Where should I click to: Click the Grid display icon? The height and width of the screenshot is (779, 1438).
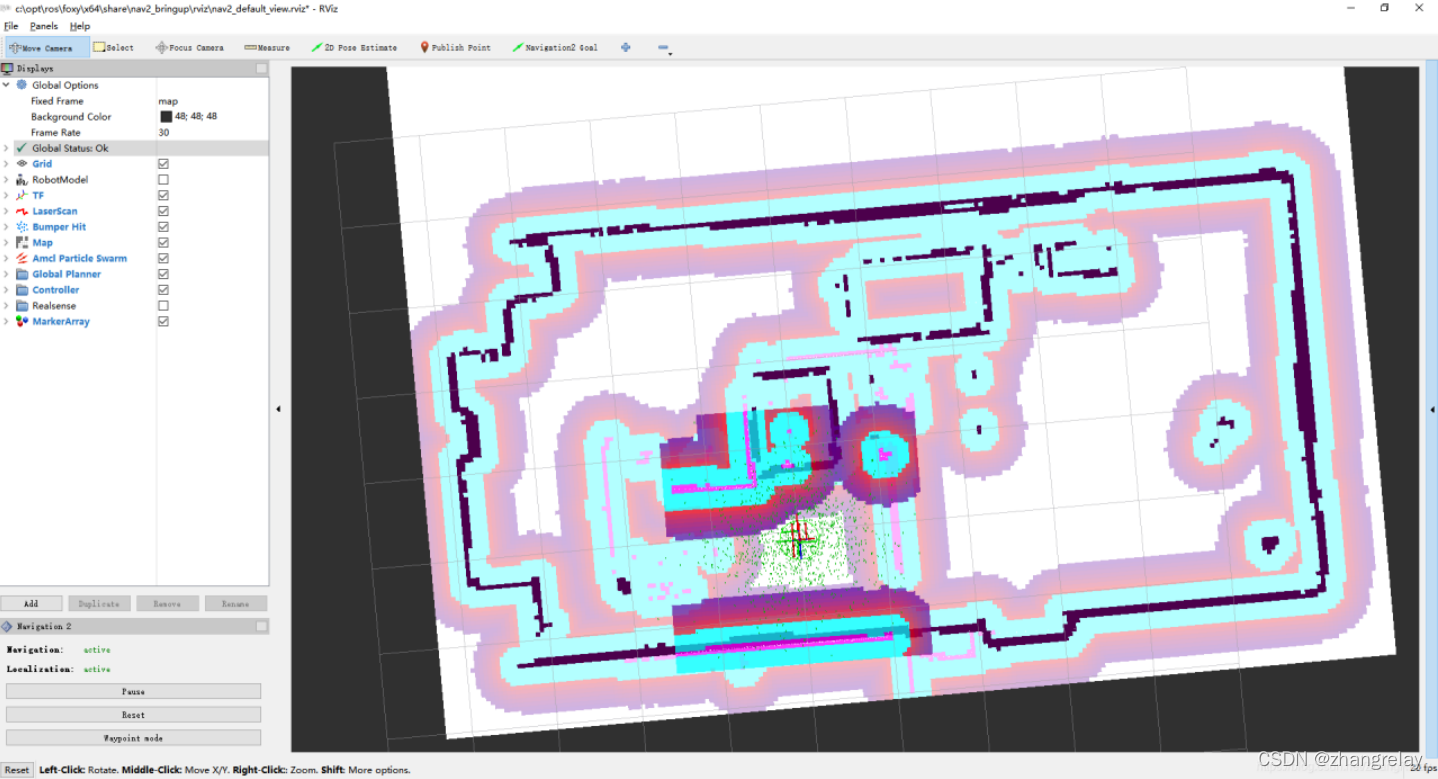pyautogui.click(x=22, y=164)
